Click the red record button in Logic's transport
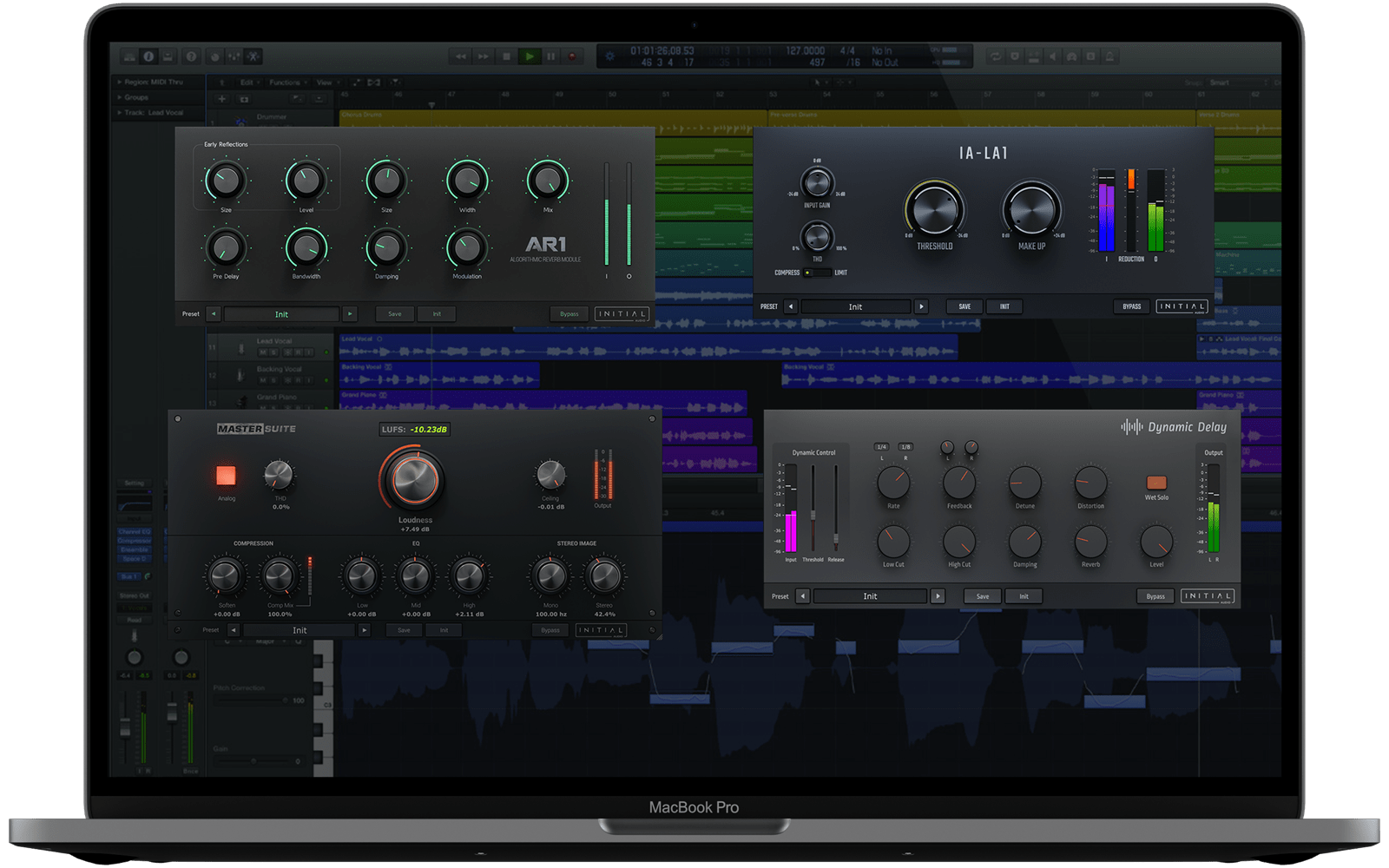The width and height of the screenshot is (1389, 868). pyautogui.click(x=572, y=56)
